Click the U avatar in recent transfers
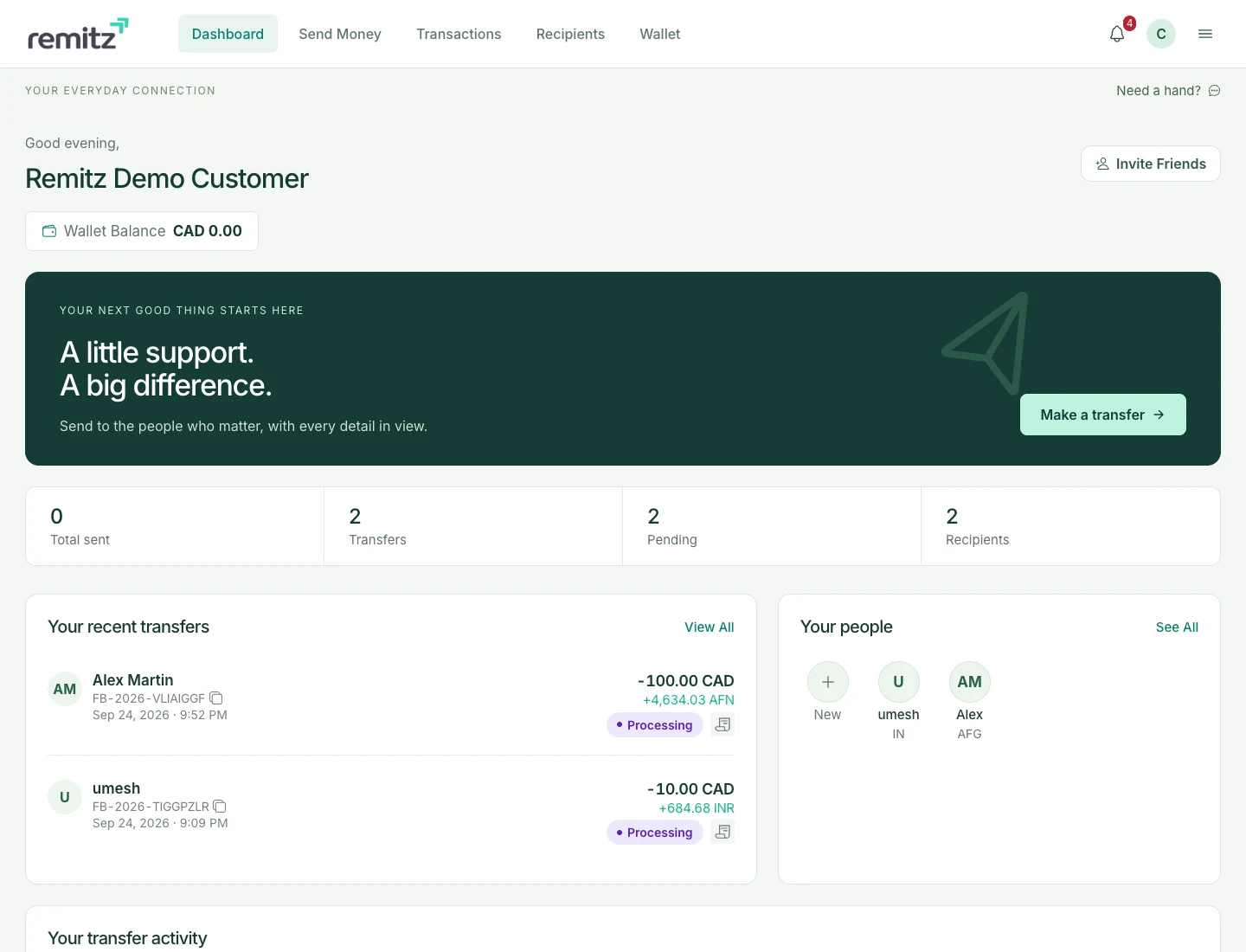 pos(65,797)
